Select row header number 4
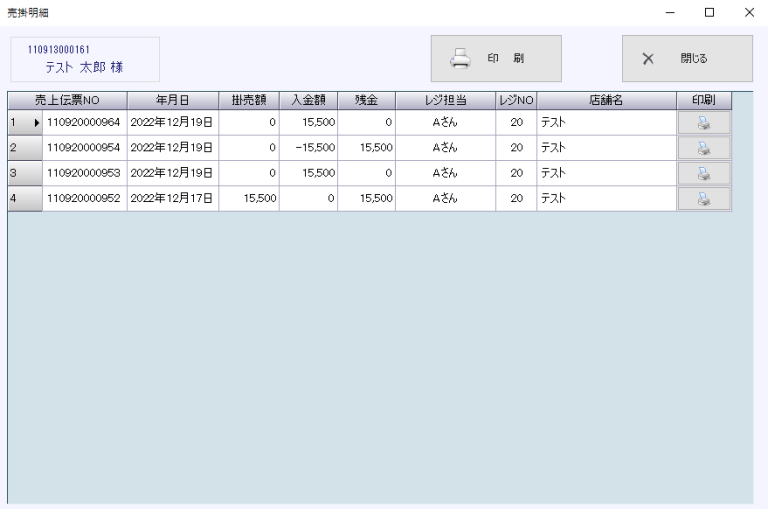This screenshot has height=509, width=768. pyautogui.click(x=25, y=199)
